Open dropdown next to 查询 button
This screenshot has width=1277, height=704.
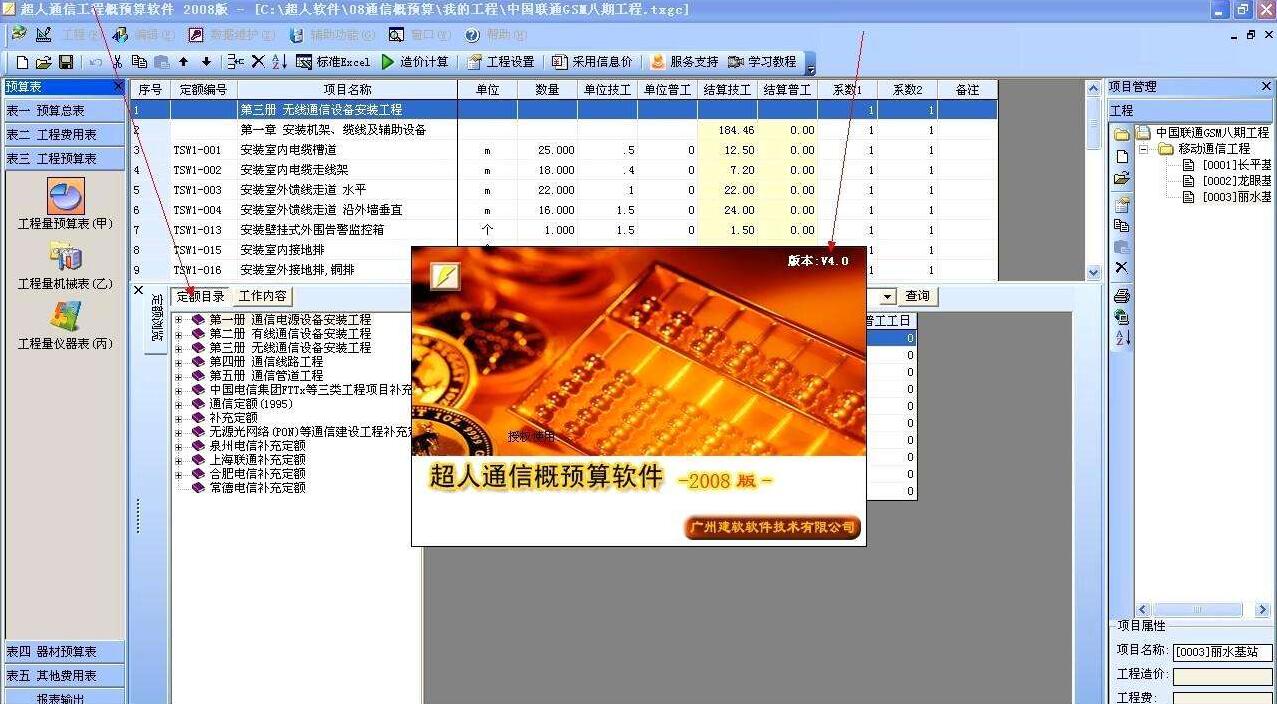coord(888,297)
